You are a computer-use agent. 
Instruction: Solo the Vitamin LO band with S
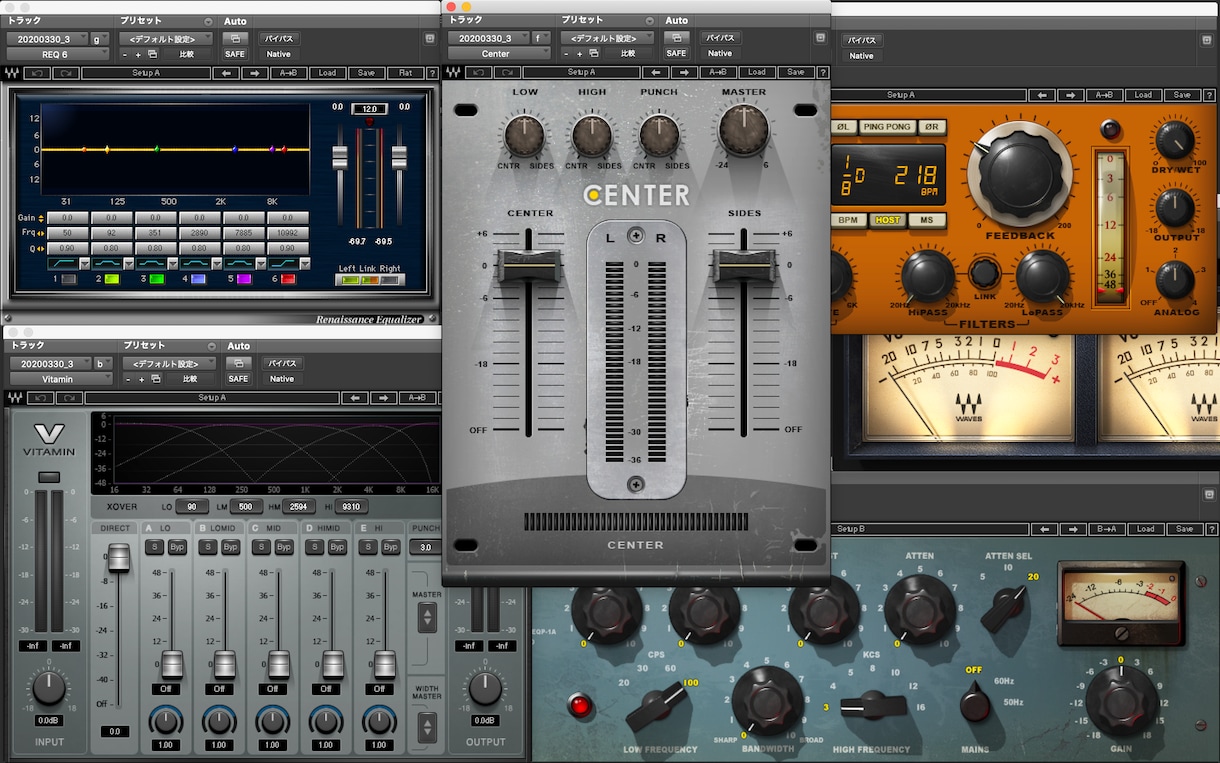[x=154, y=547]
